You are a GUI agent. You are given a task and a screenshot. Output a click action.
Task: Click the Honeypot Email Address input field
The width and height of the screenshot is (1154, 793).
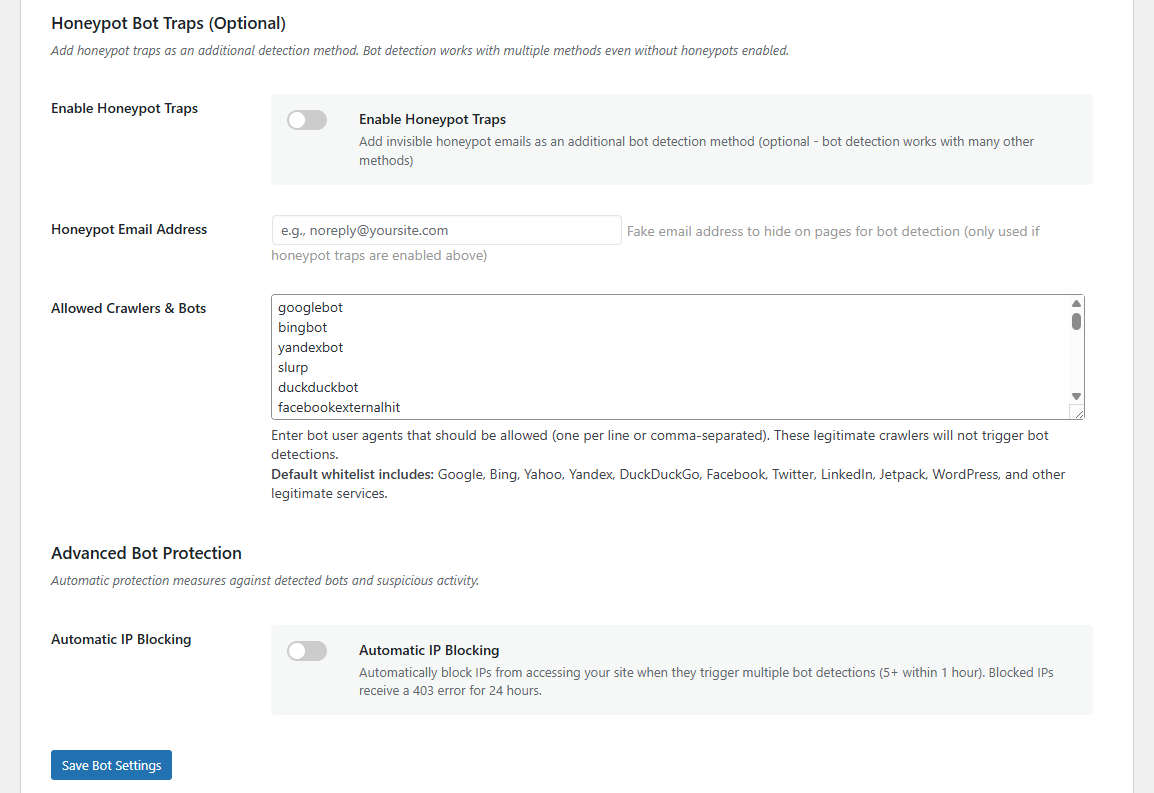[446, 230]
